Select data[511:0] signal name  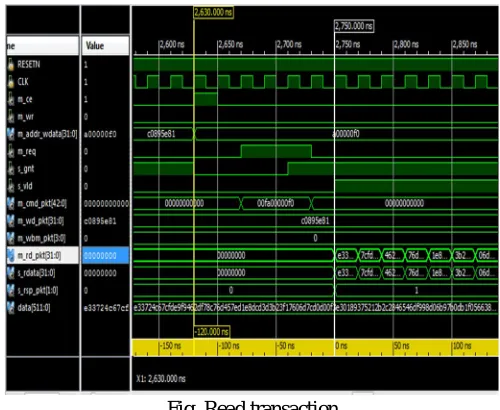point(34,308)
